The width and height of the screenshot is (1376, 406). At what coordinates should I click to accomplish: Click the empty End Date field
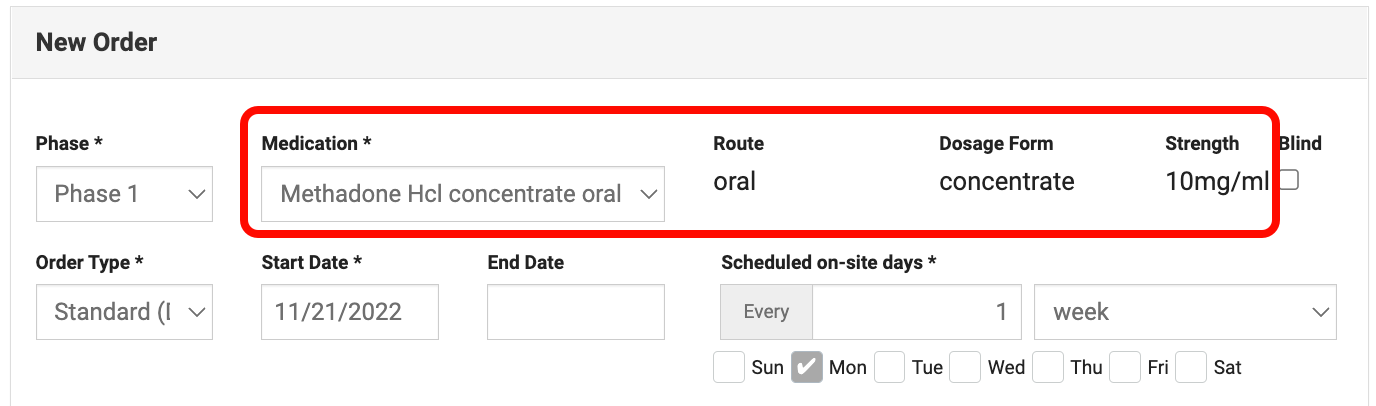click(575, 312)
